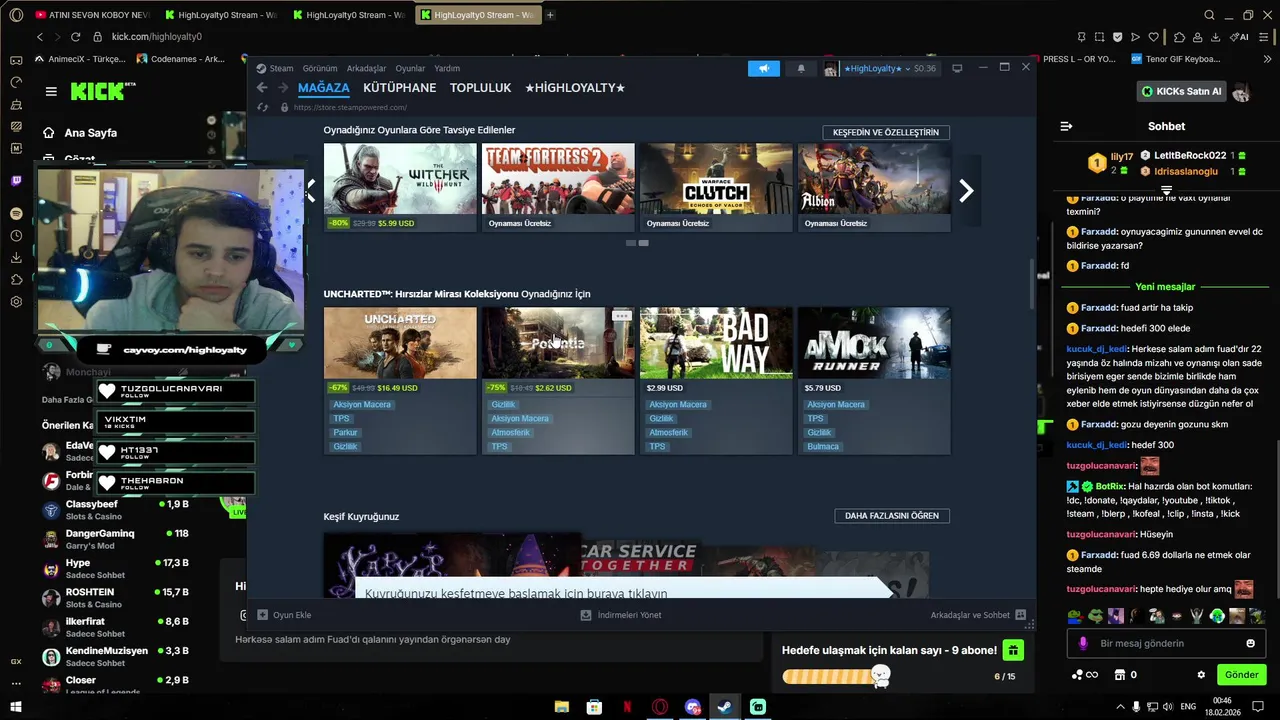This screenshot has width=1280, height=720.
Task: Open Windows Start menu
Action: point(16,707)
